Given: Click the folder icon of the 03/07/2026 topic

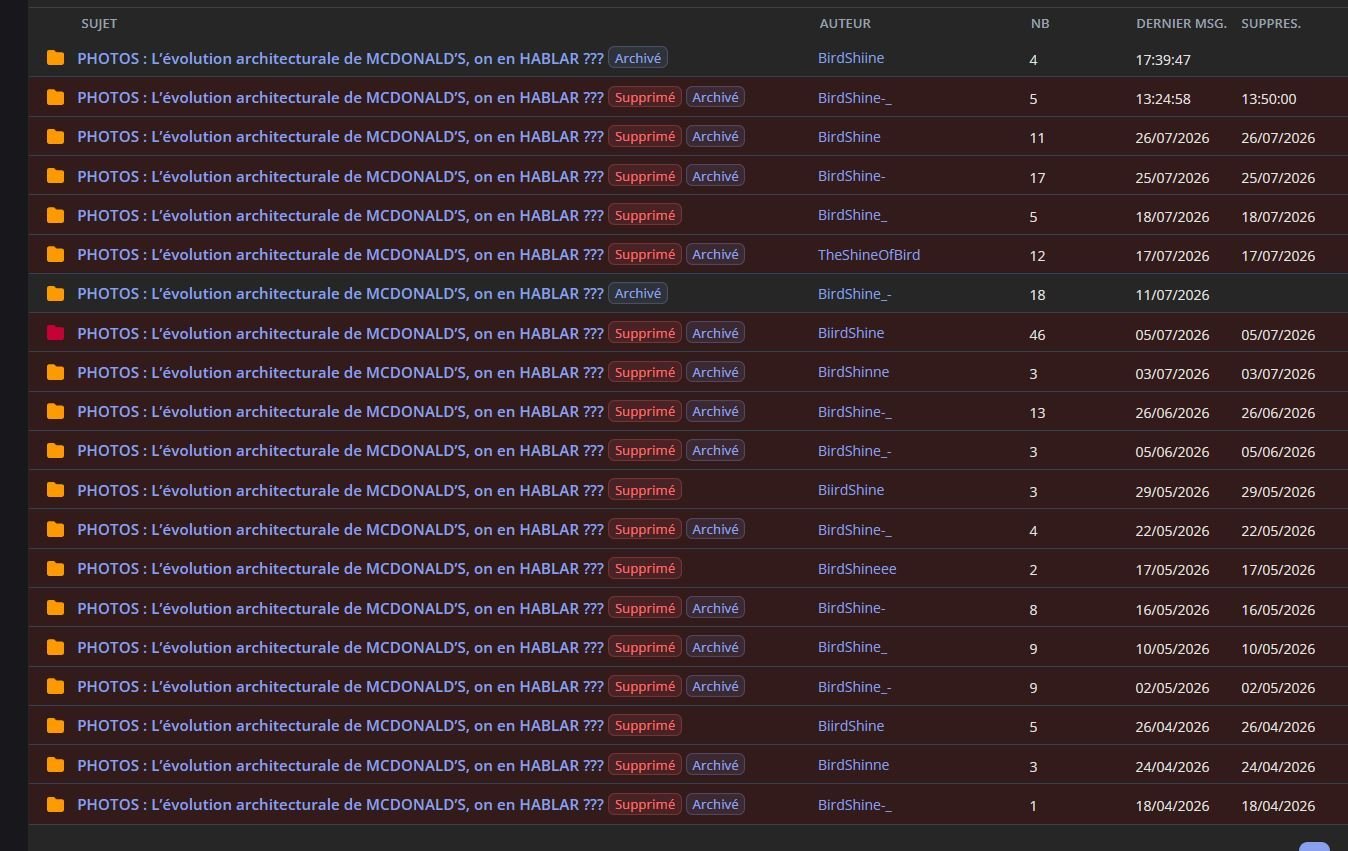Looking at the screenshot, I should [55, 372].
